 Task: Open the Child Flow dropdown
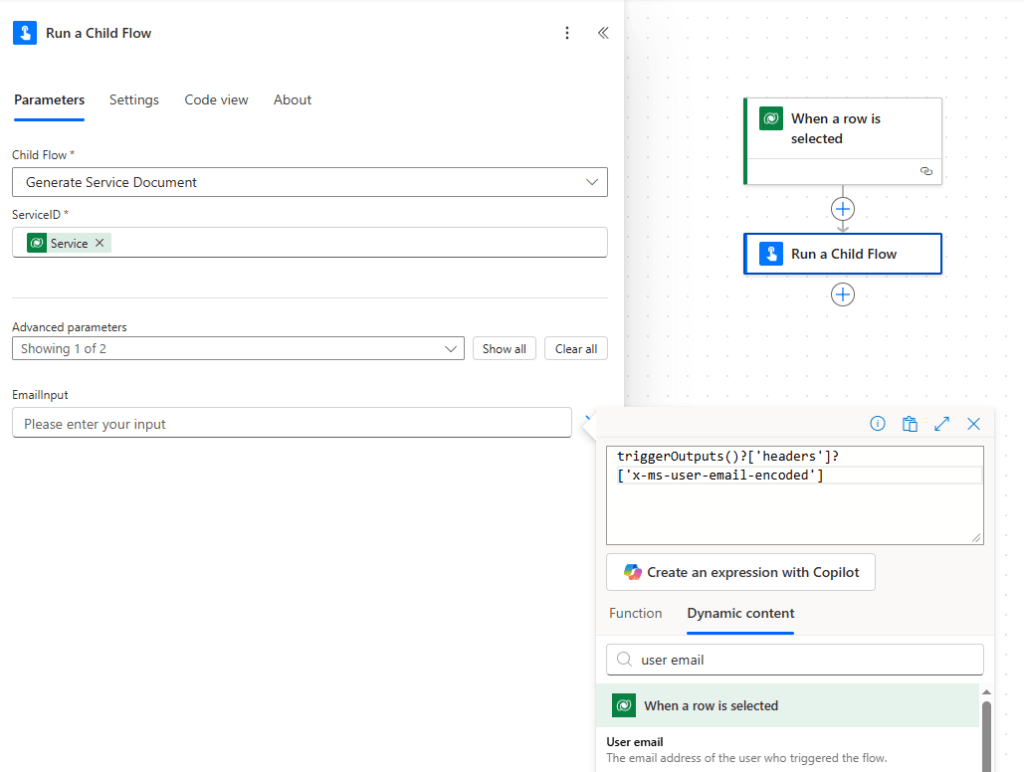point(590,182)
